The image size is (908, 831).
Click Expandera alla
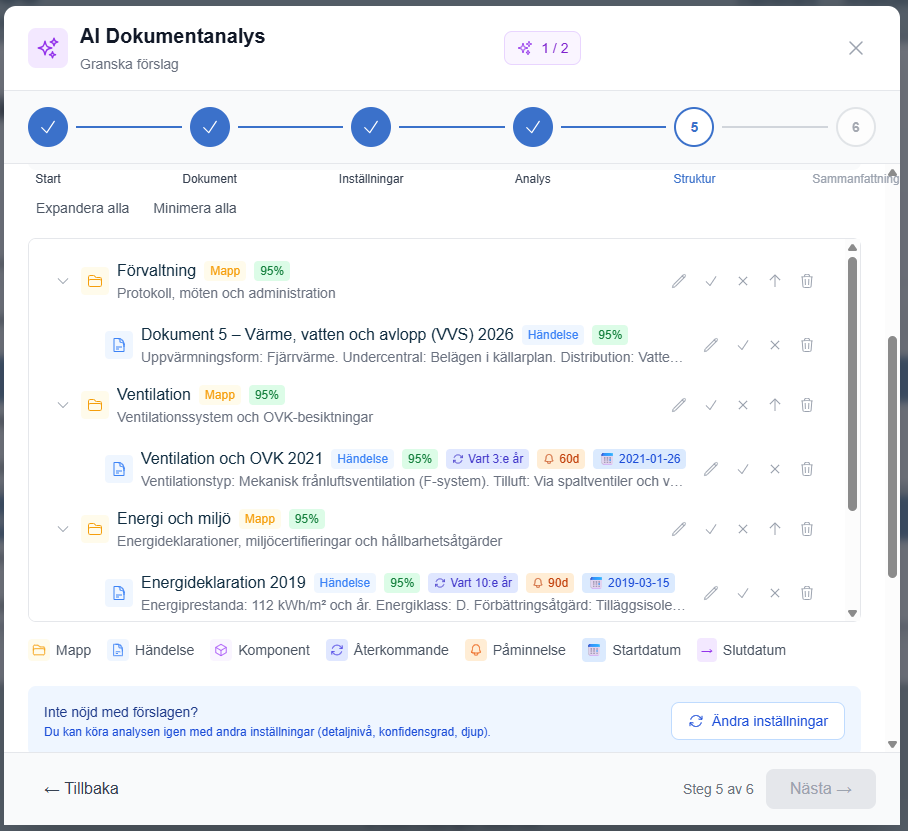pos(82,208)
